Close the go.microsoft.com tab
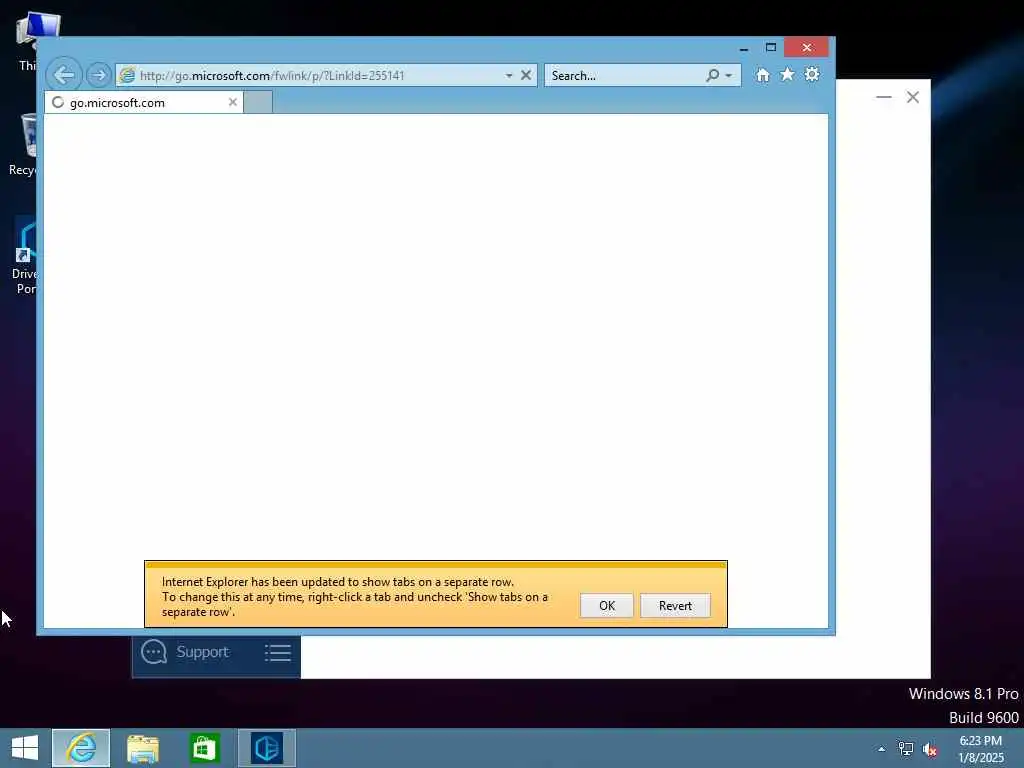1024x768 pixels. 232,102
